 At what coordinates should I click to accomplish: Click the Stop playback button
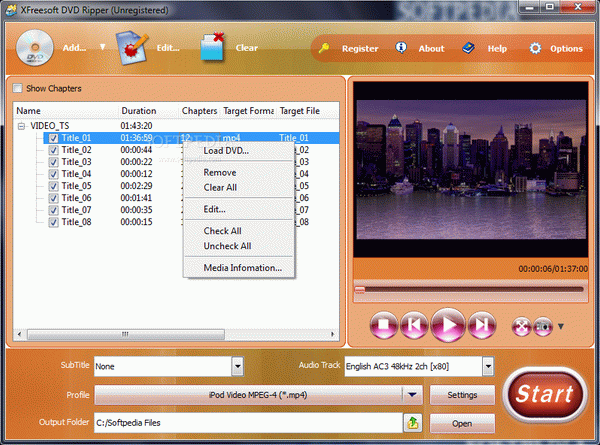pyautogui.click(x=384, y=325)
